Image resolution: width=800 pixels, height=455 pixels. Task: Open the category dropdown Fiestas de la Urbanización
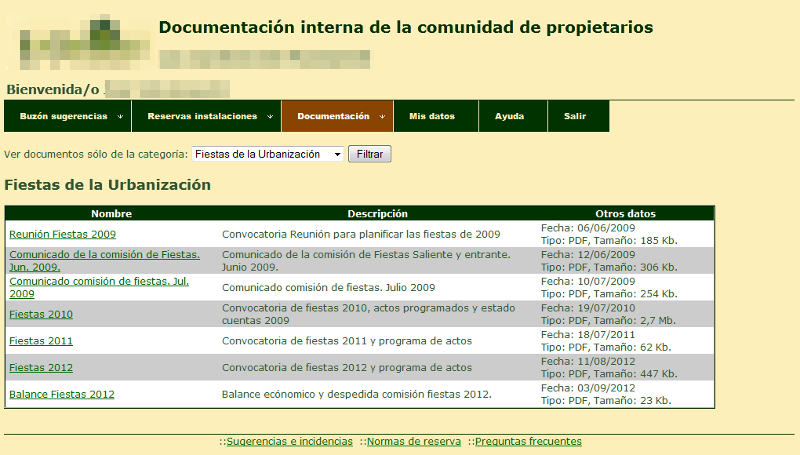(267, 155)
